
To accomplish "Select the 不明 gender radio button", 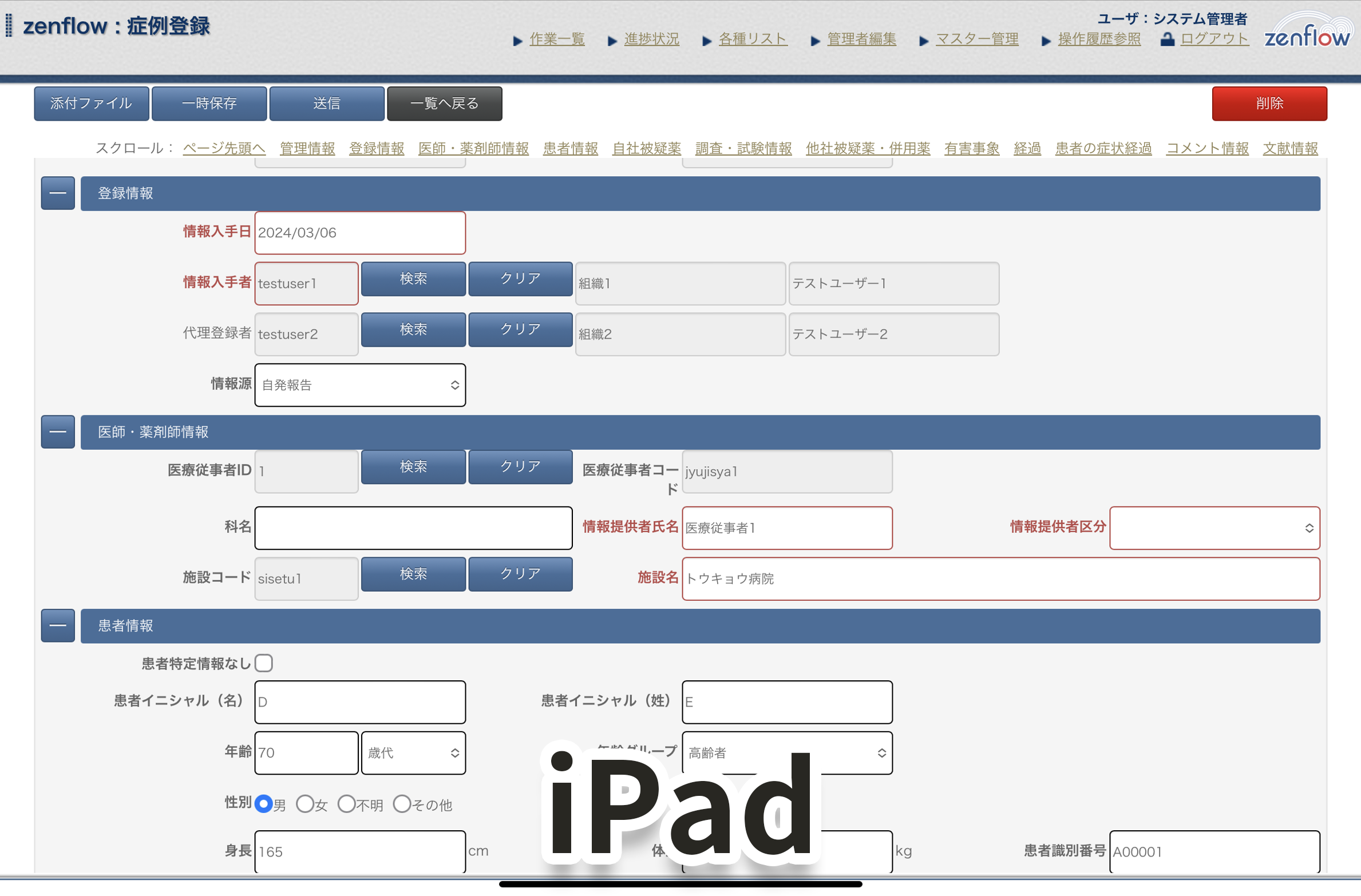I will pyautogui.click(x=346, y=804).
